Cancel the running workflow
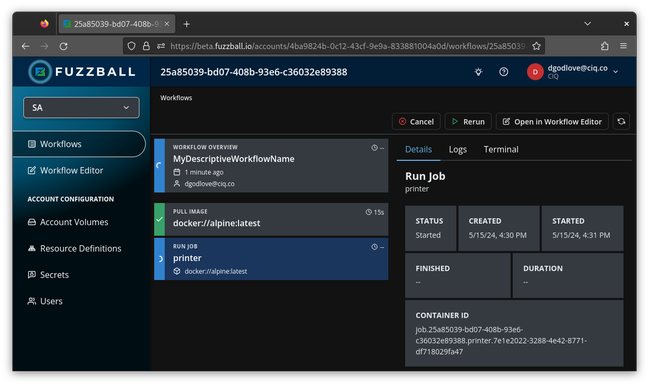650x386 pixels. pos(416,121)
